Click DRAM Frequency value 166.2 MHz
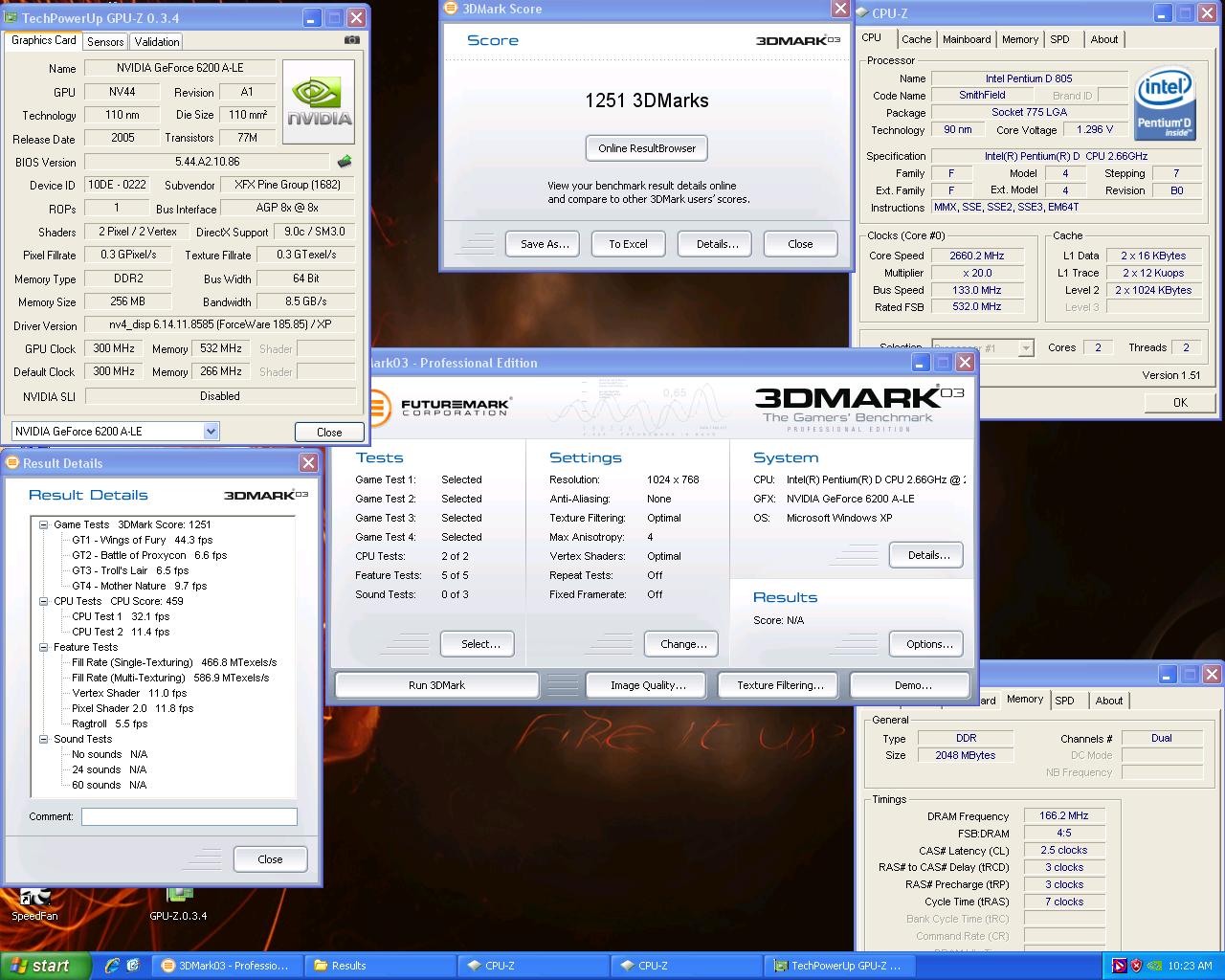The image size is (1225, 980). click(1063, 816)
